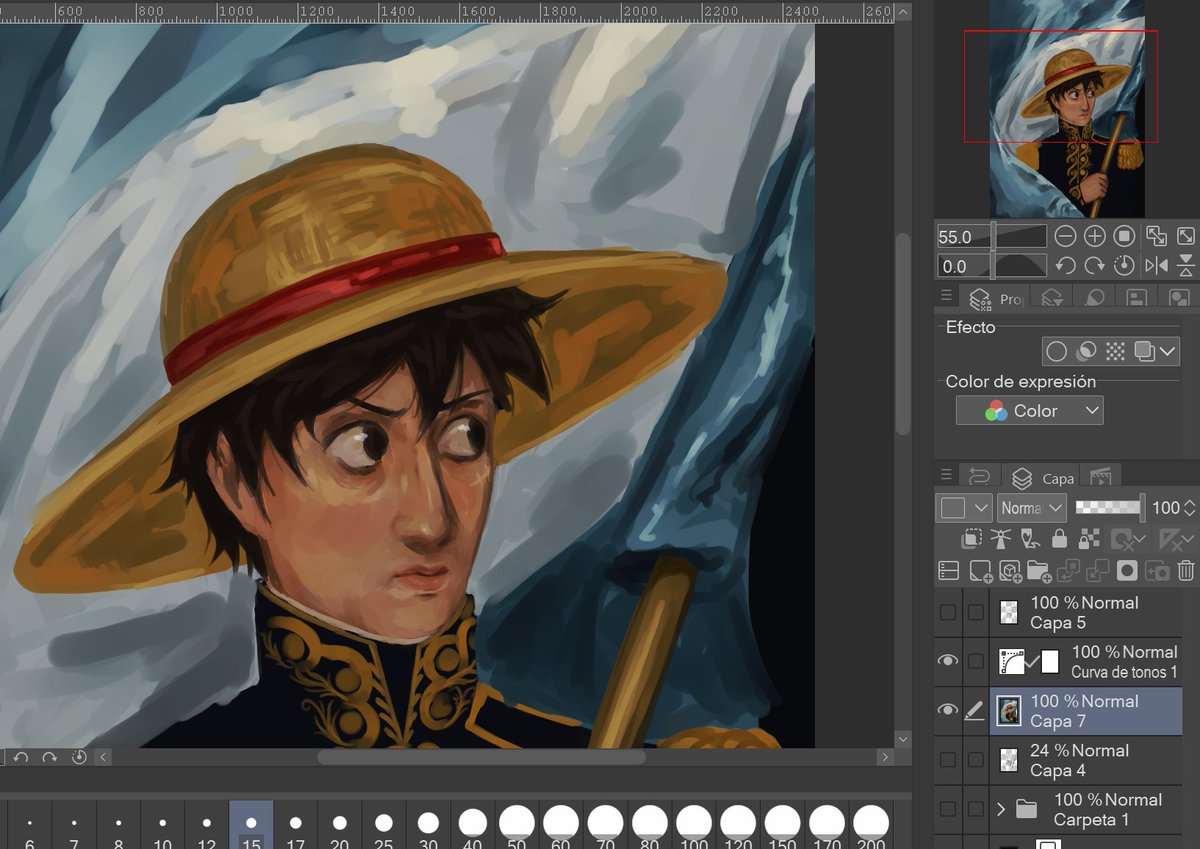Reset zoom to 100% in Navigator
This screenshot has width=1200, height=849.
pyautogui.click(x=1125, y=237)
